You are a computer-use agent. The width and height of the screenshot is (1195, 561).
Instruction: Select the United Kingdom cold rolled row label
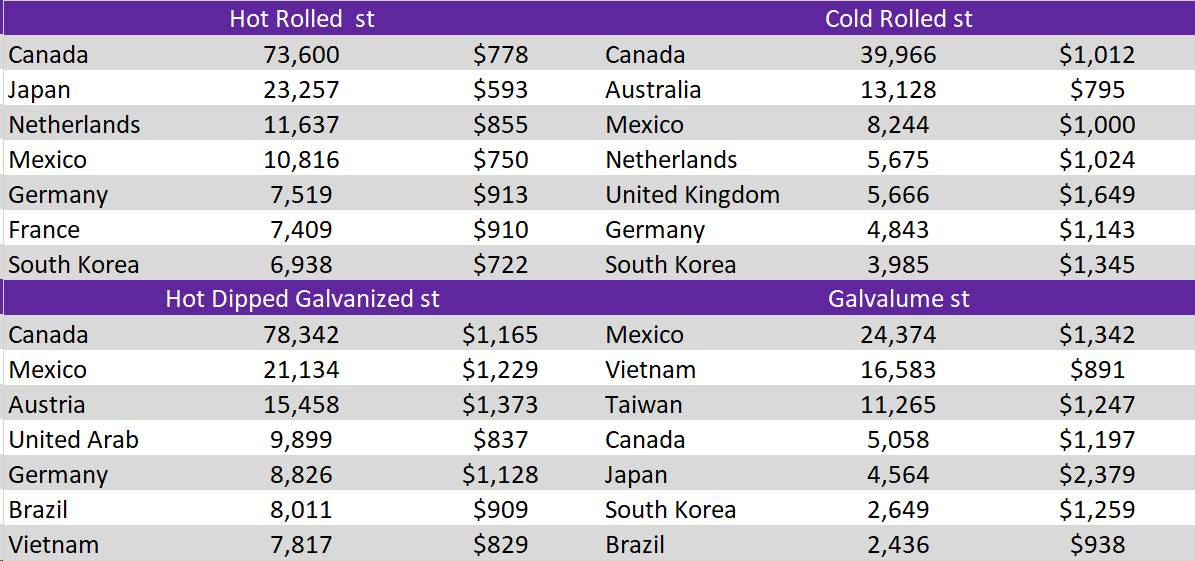click(x=692, y=195)
